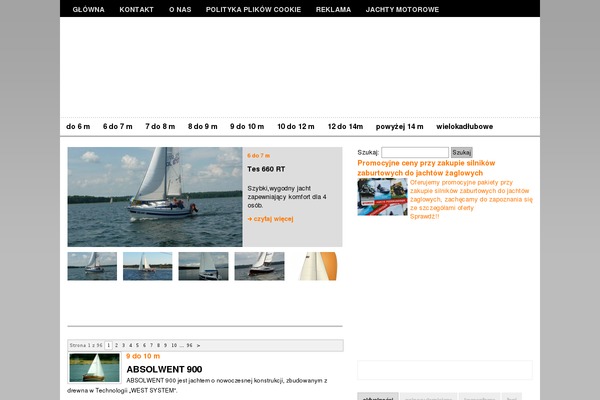Go to pagination page 7

click(152, 345)
